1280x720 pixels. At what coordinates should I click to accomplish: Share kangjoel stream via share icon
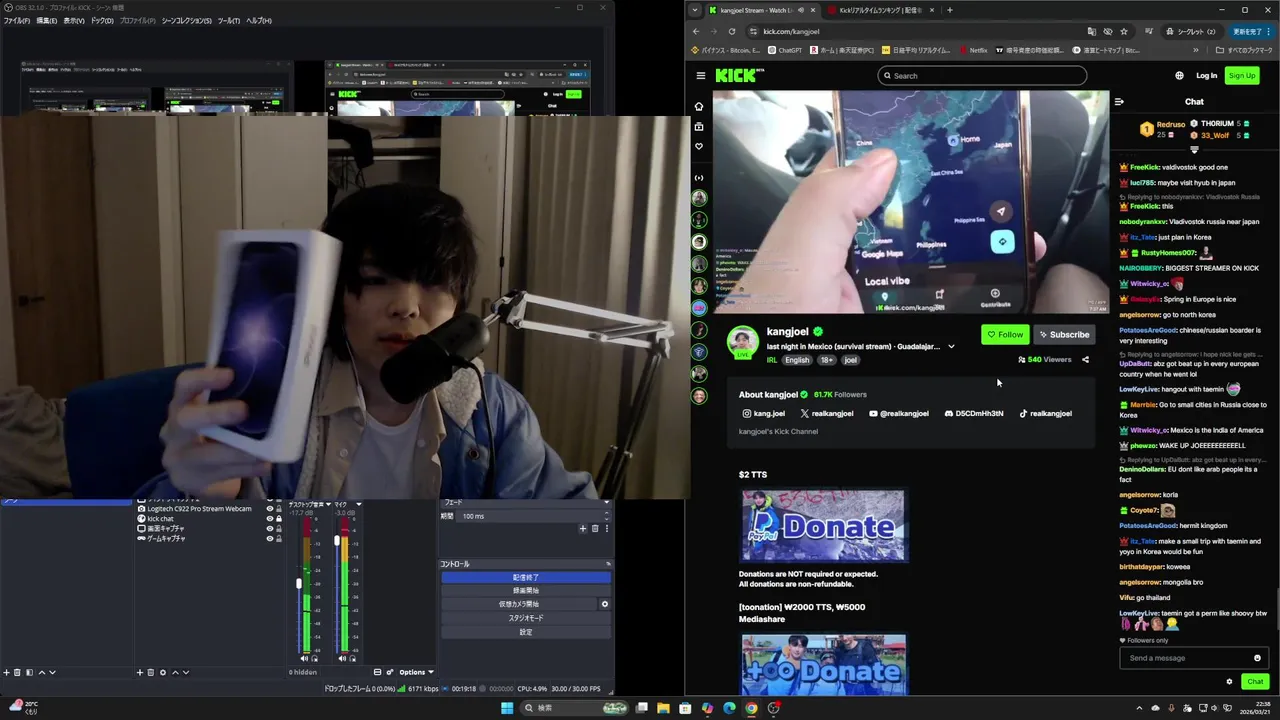1085,359
